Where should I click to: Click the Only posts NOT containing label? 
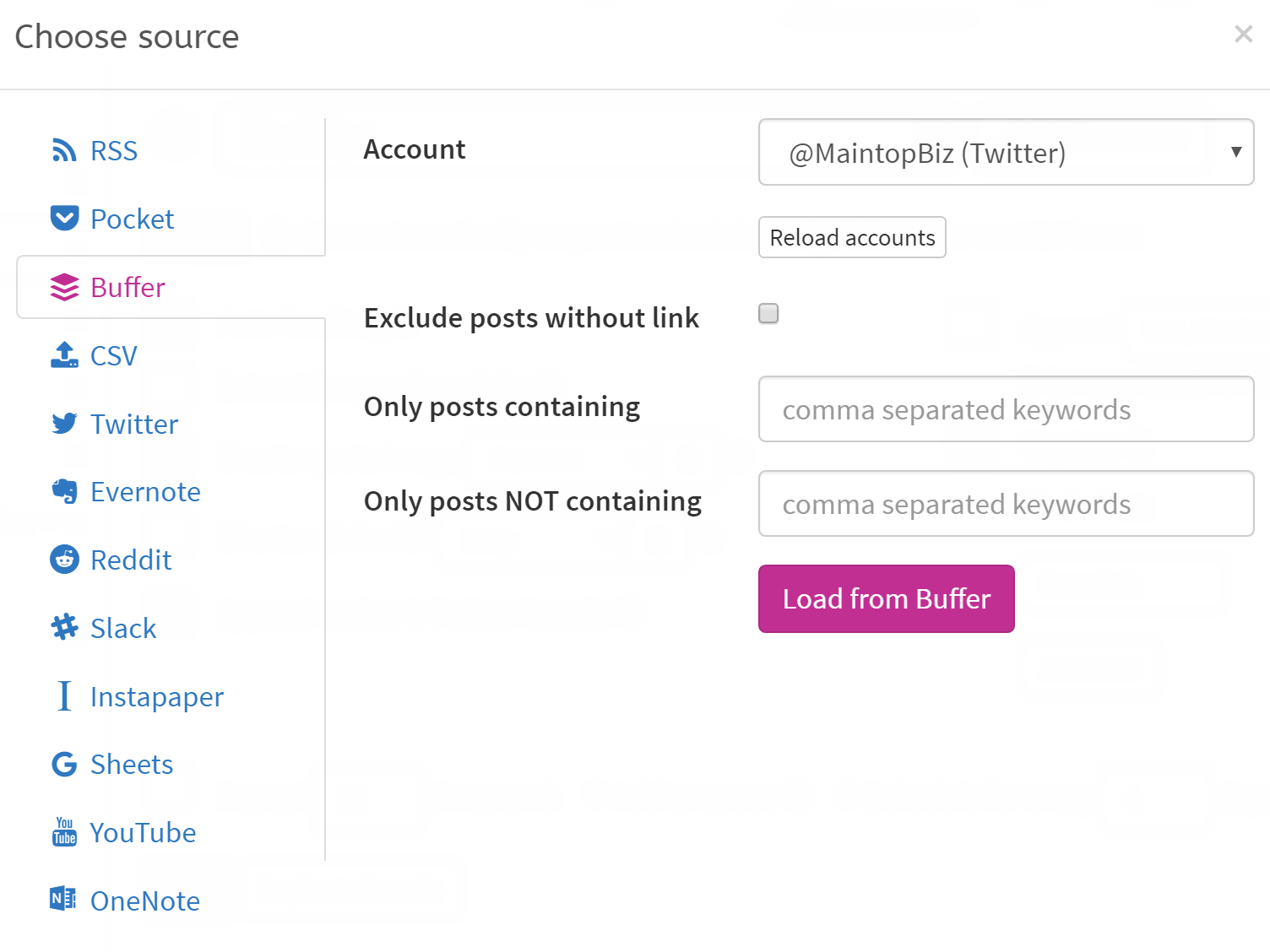click(x=533, y=501)
